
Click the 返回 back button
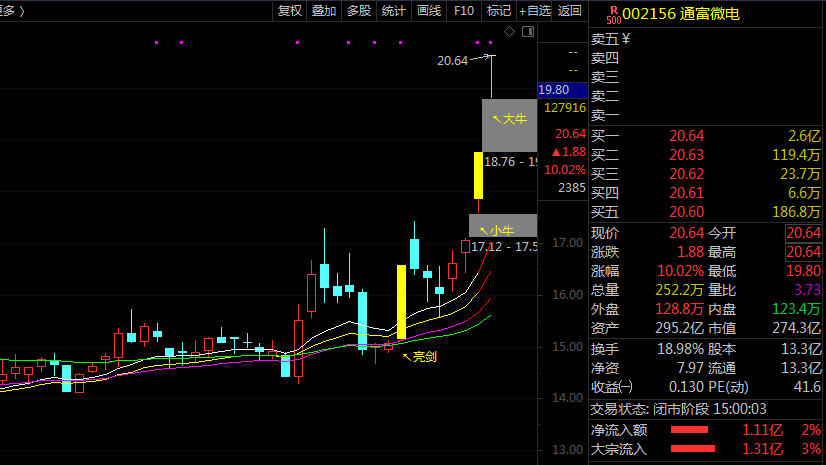tap(569, 11)
